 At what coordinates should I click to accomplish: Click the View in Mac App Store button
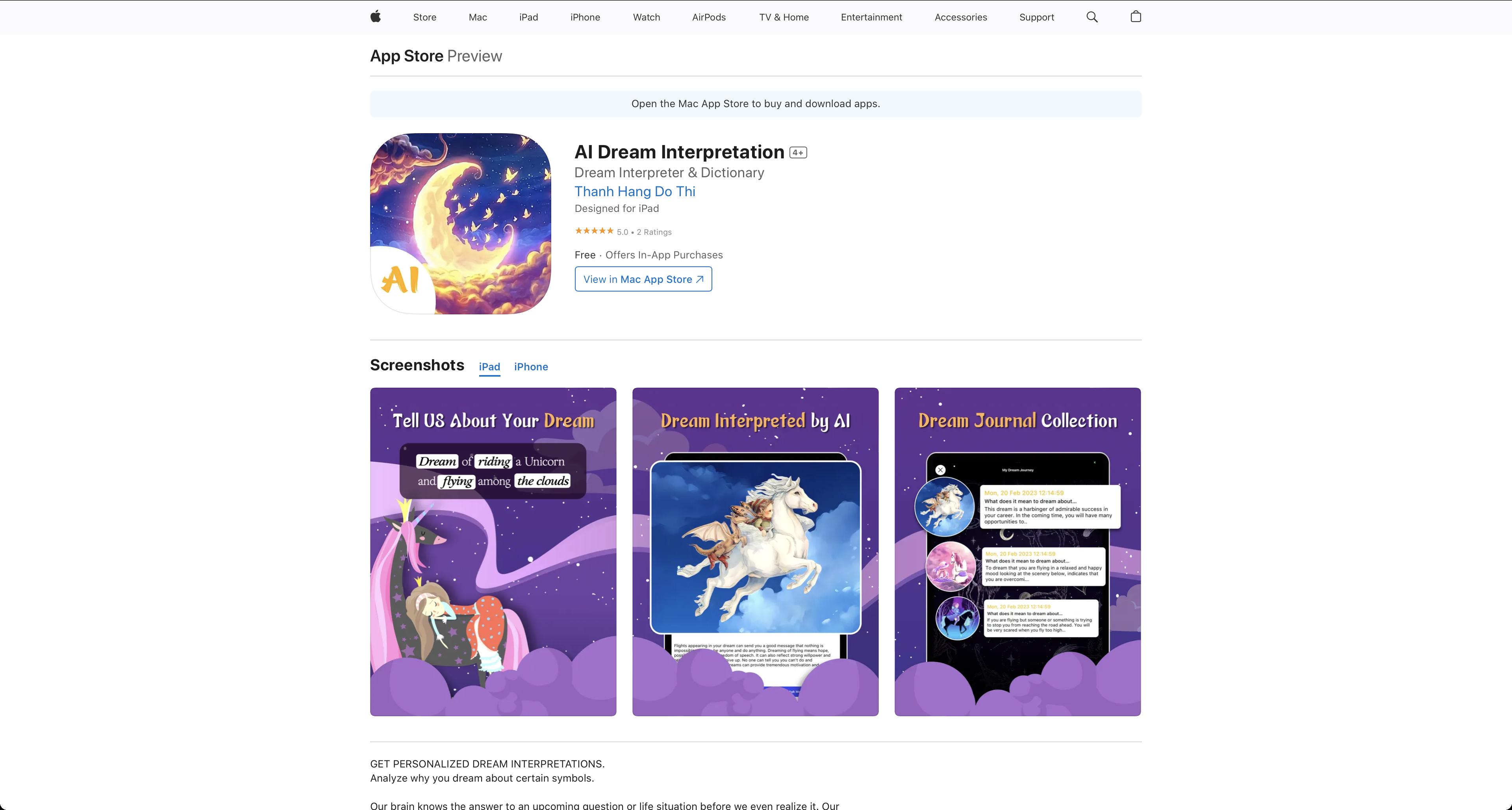click(643, 279)
